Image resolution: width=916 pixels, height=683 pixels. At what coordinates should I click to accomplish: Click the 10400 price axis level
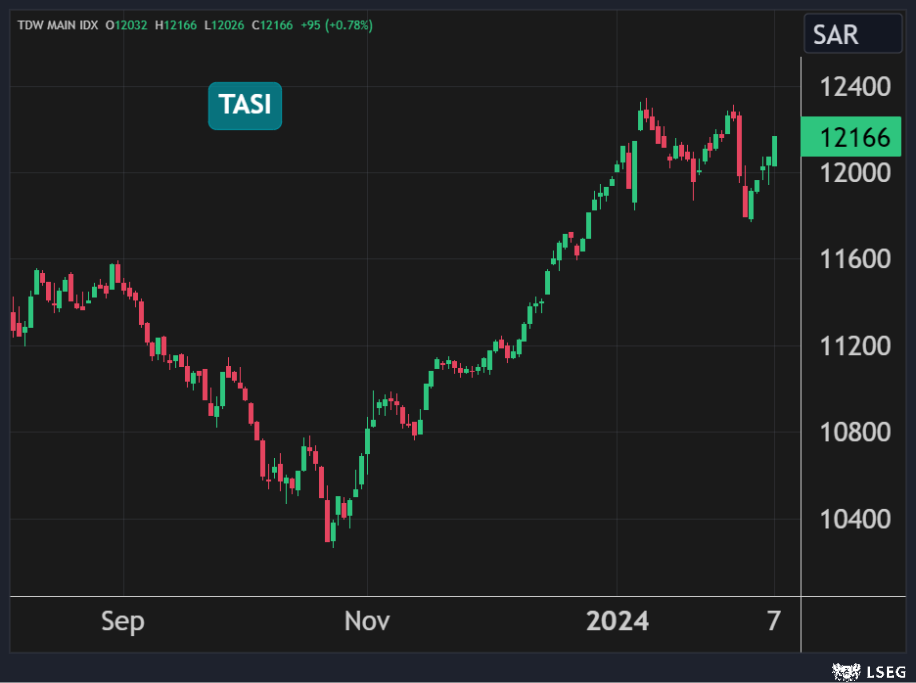click(855, 519)
